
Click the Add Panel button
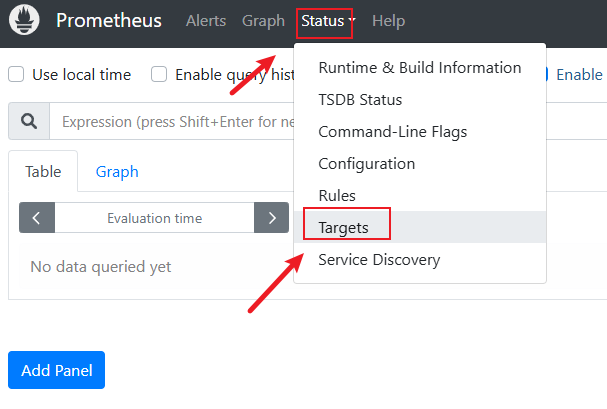tap(57, 370)
